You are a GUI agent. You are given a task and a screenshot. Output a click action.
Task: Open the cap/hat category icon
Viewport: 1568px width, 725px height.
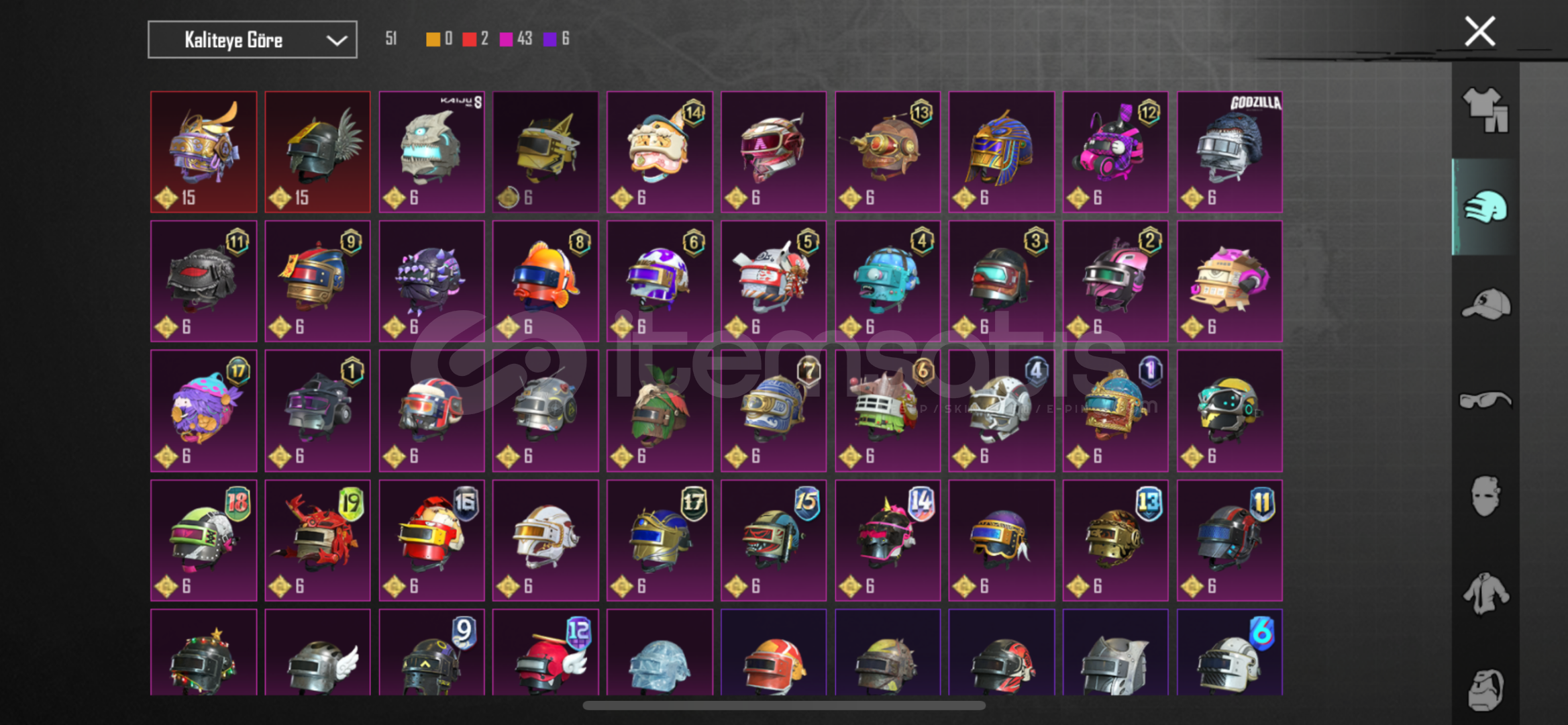[x=1485, y=304]
